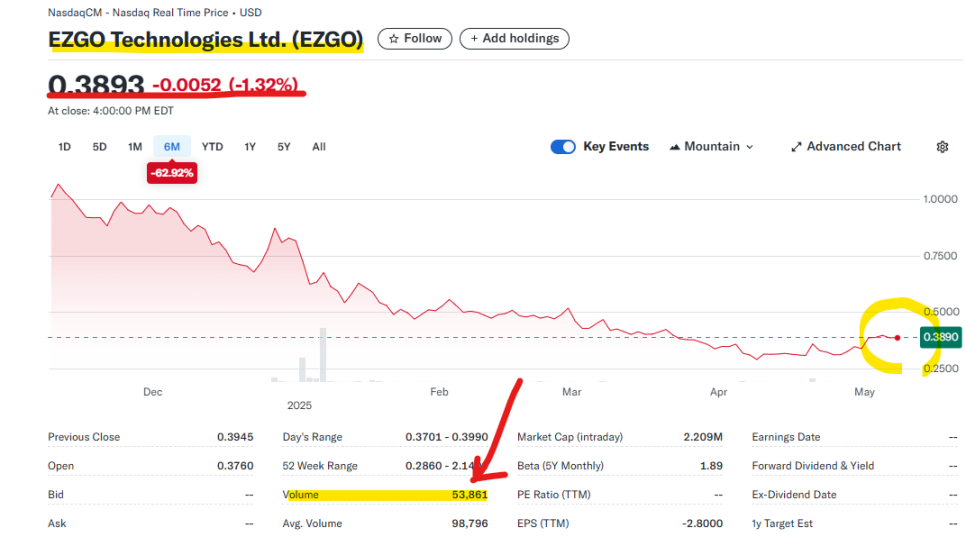
Task: Click the May x-axis label
Action: (x=864, y=392)
